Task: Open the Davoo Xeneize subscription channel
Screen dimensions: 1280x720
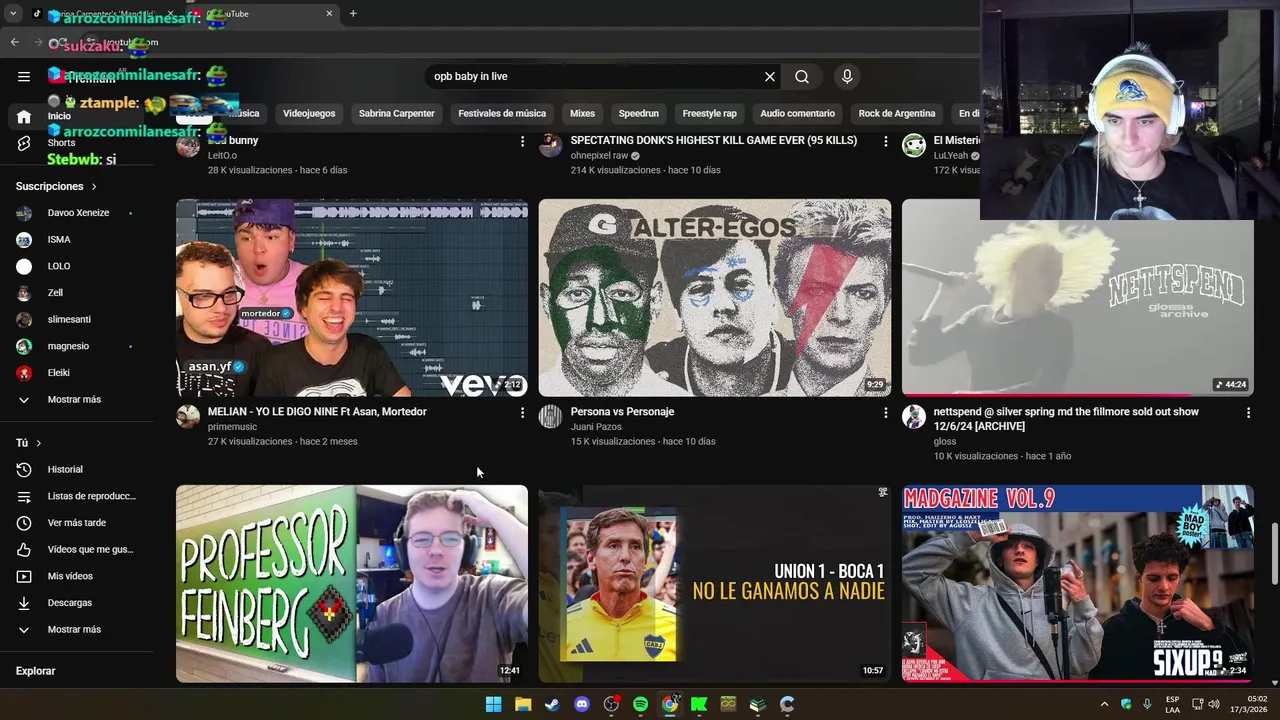Action: click(78, 213)
